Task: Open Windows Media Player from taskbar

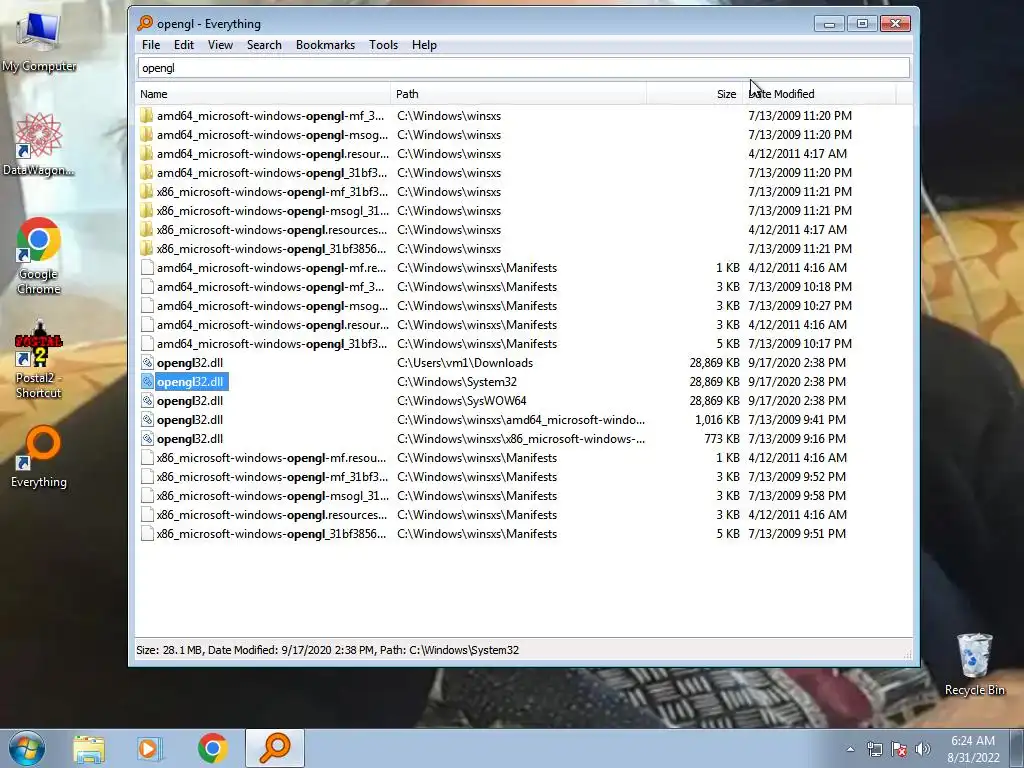Action: (149, 749)
